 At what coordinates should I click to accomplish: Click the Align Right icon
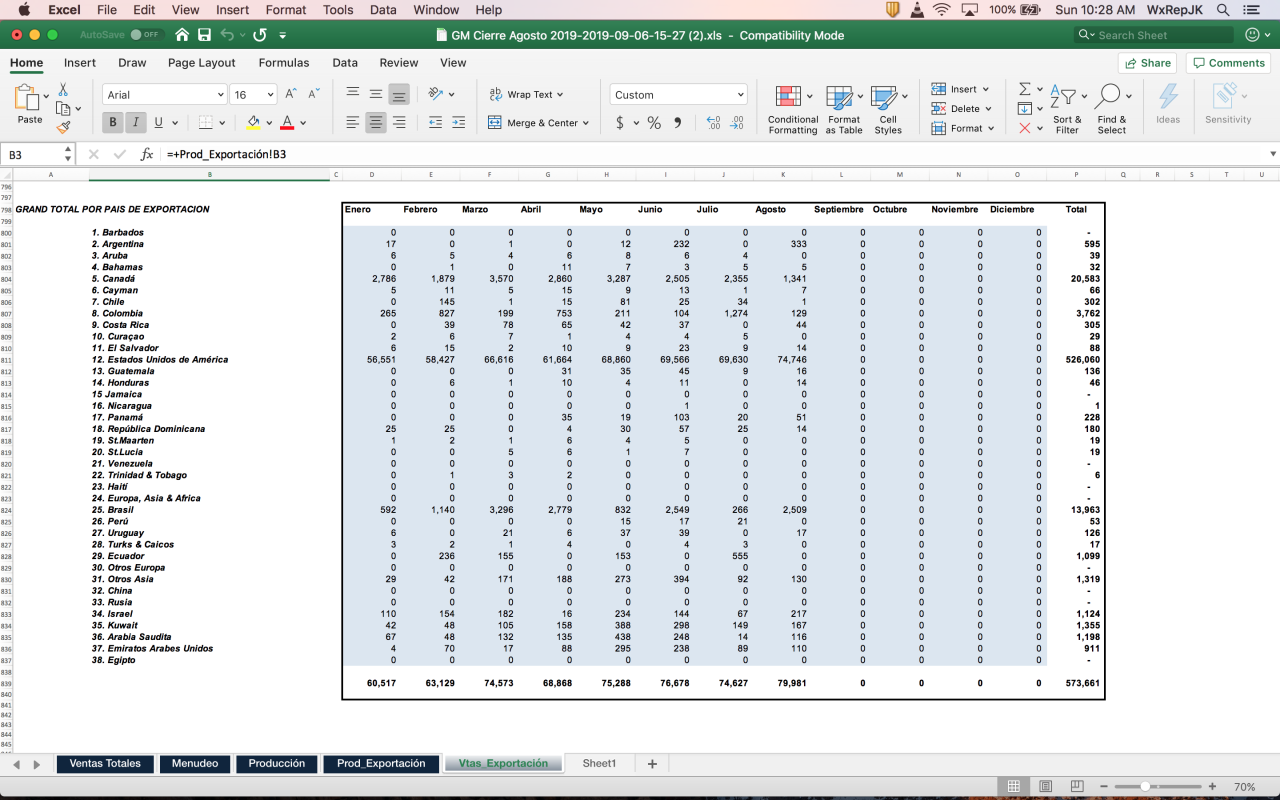pyautogui.click(x=399, y=123)
